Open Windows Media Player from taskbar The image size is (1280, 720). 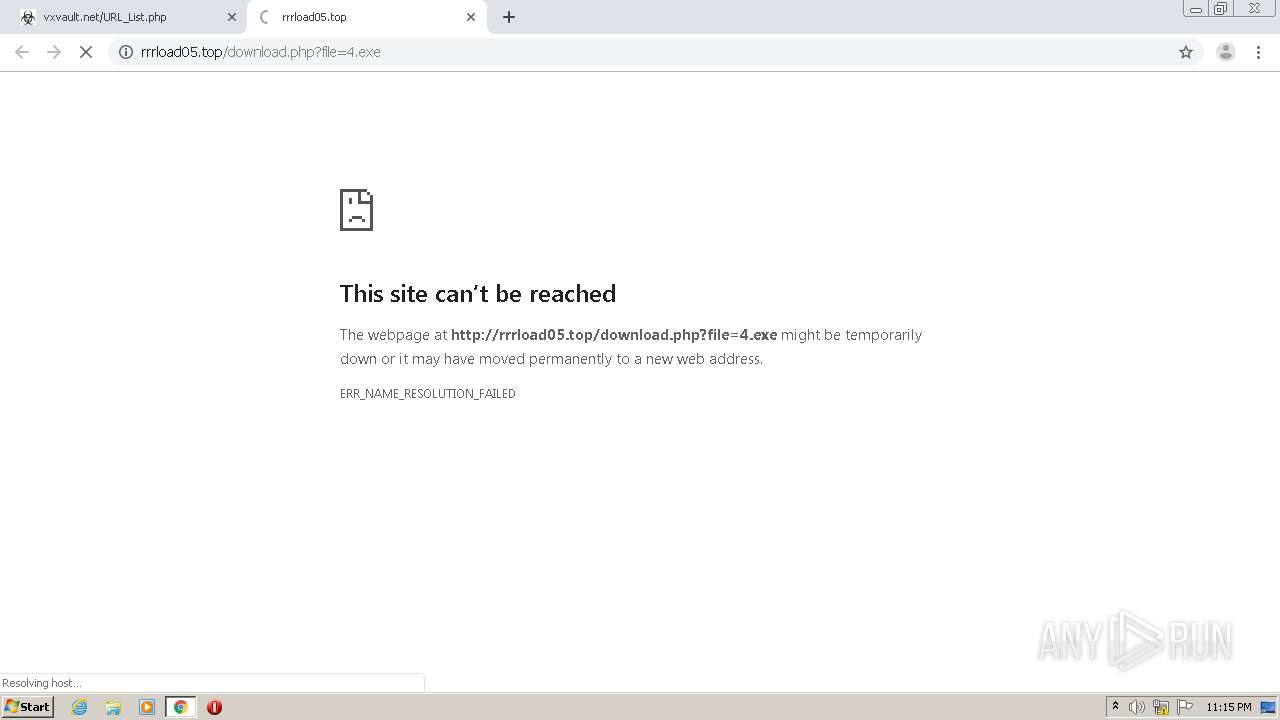tap(147, 707)
